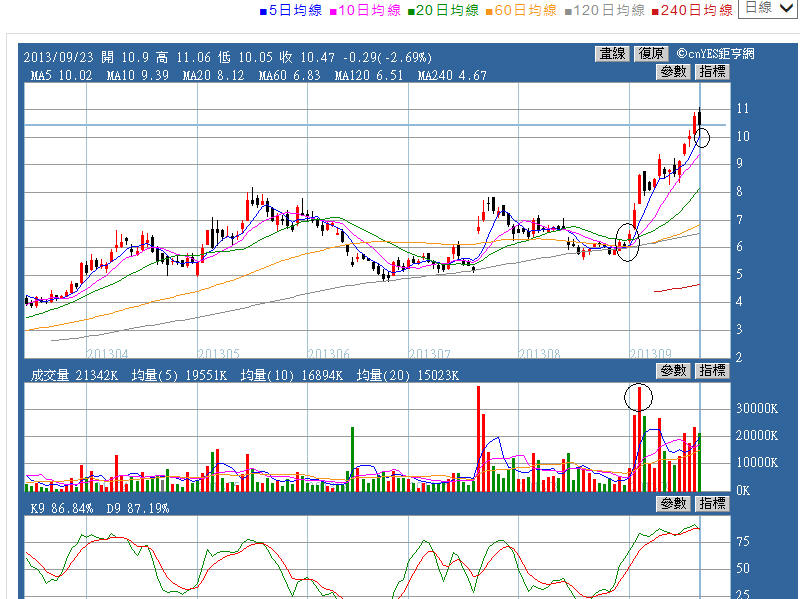Click the K9 86.84% indicator value
This screenshot has width=800, height=599.
[62, 509]
